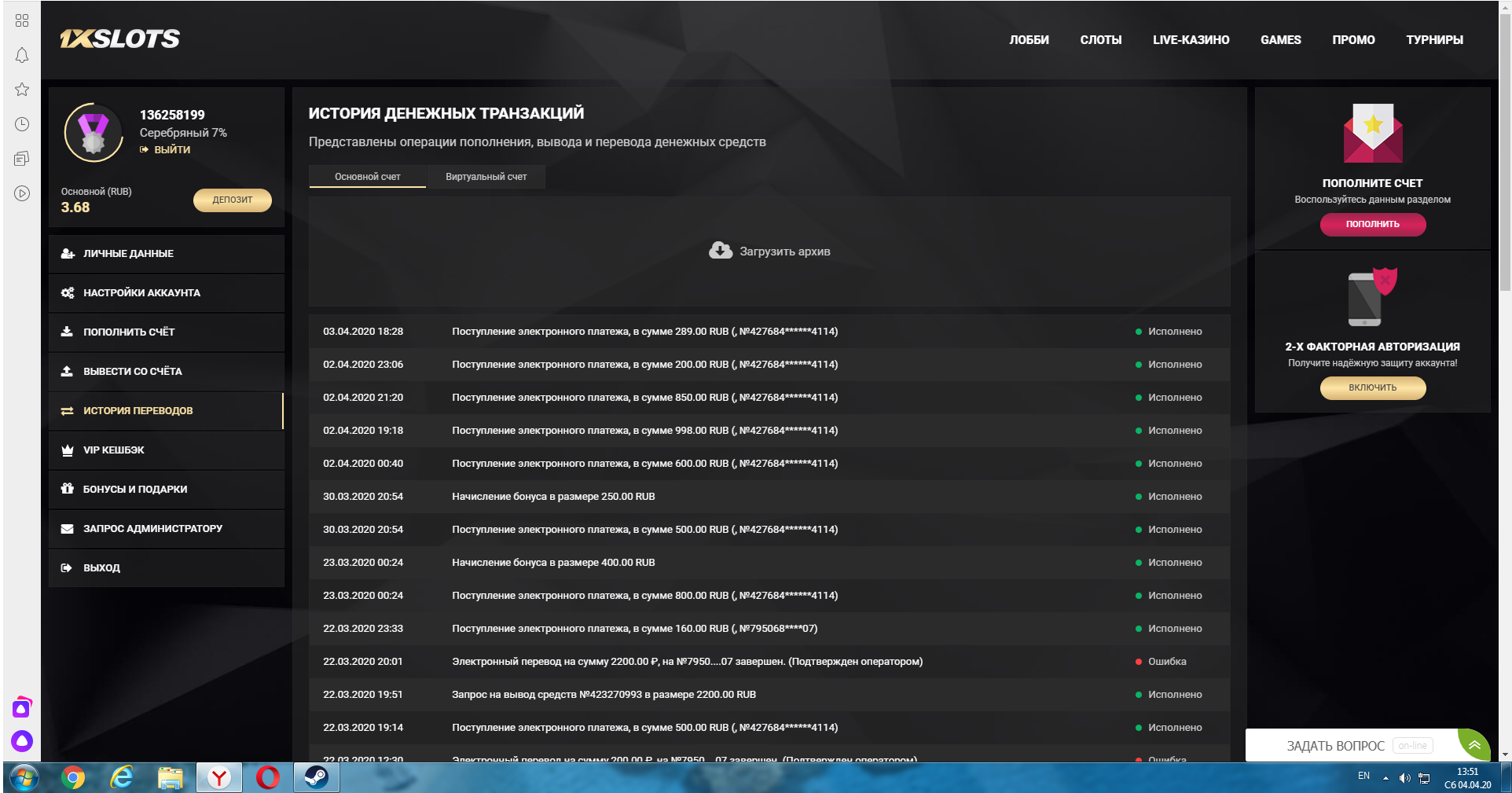Open СЛОТЫ in the top navigation
Image resolution: width=1512 pixels, height=793 pixels.
[x=1101, y=40]
